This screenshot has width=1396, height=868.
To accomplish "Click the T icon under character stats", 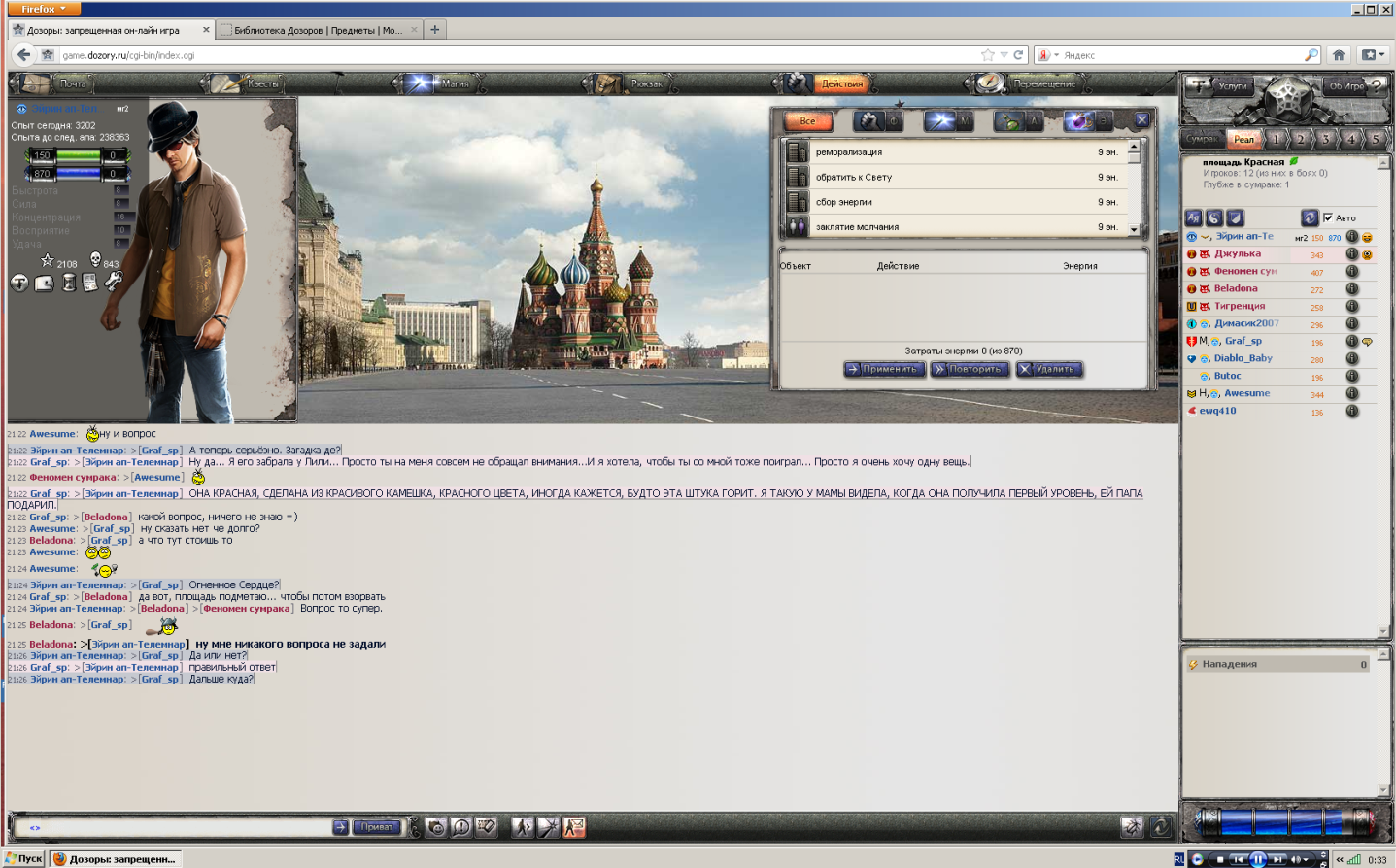I will tap(19, 283).
